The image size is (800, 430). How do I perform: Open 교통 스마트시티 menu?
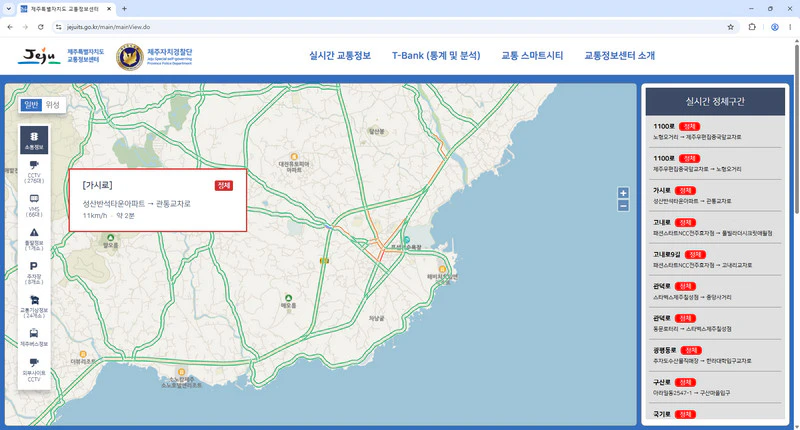click(x=532, y=56)
